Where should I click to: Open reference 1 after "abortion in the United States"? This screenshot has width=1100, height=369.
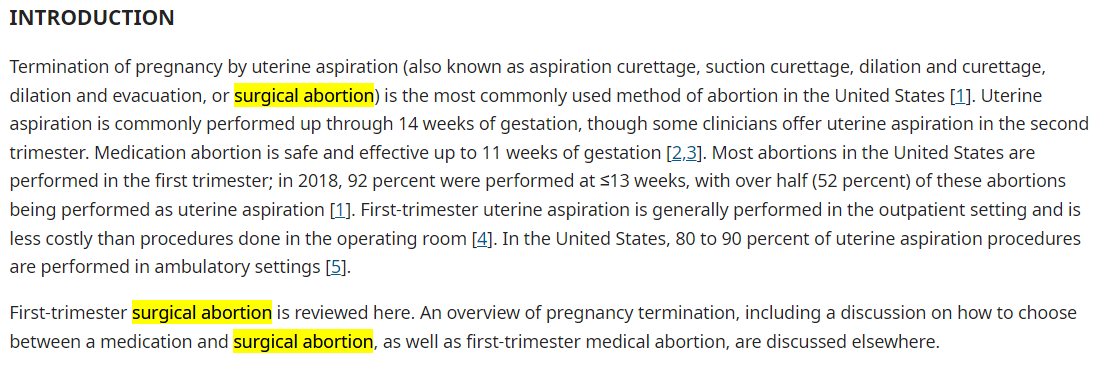pyautogui.click(x=959, y=96)
